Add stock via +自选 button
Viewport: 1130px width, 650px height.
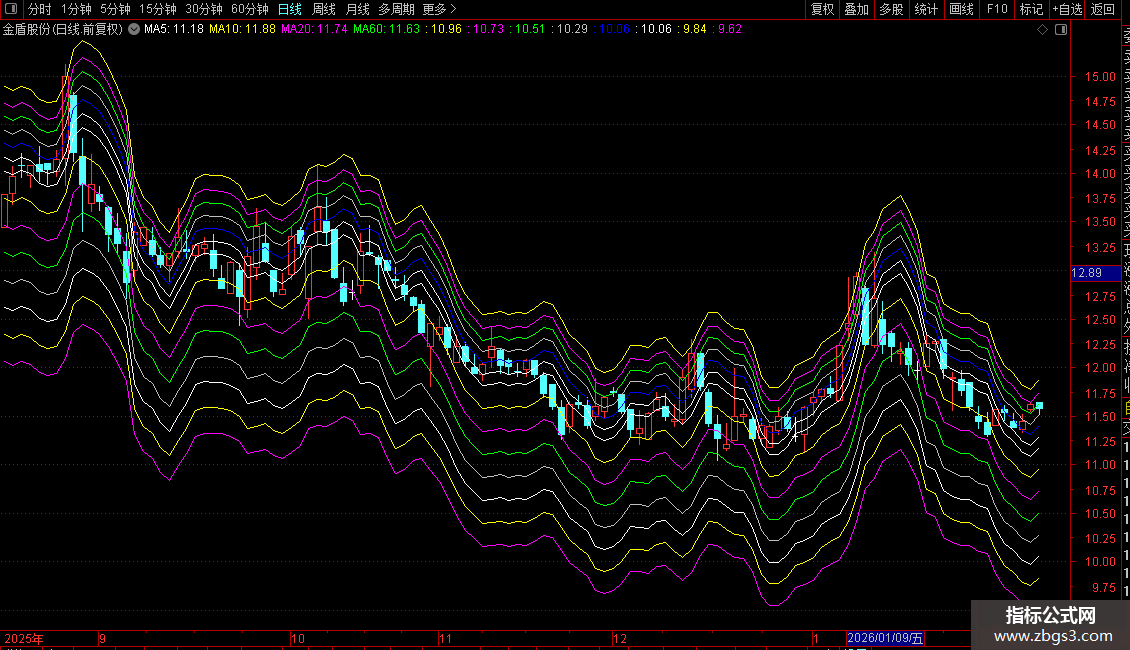[x=1066, y=10]
